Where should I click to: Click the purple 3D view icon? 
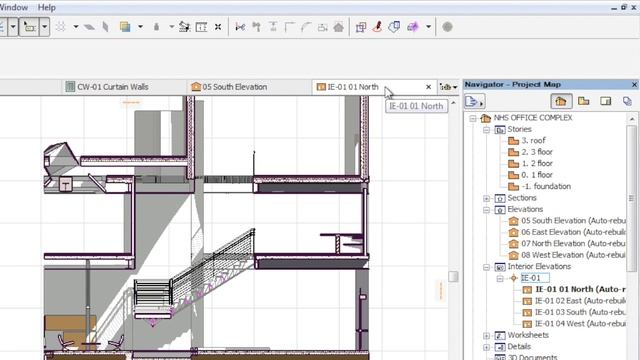(x=413, y=27)
